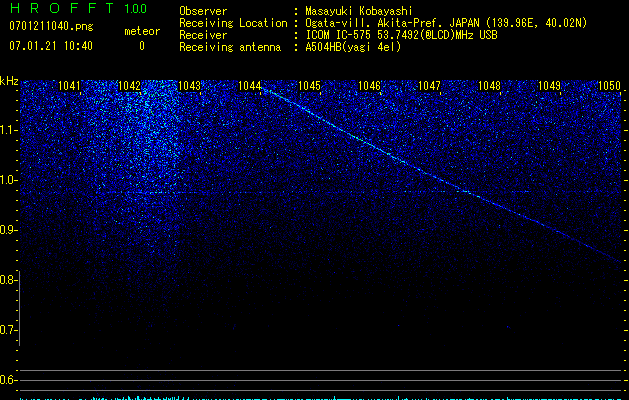Click the meteor count value 0
This screenshot has height=400, width=629.
click(x=142, y=46)
